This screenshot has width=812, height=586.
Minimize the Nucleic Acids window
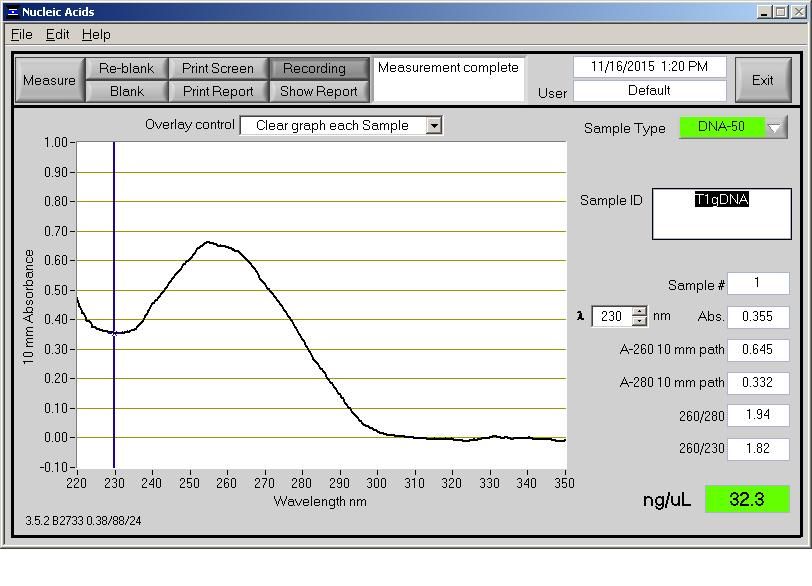763,11
